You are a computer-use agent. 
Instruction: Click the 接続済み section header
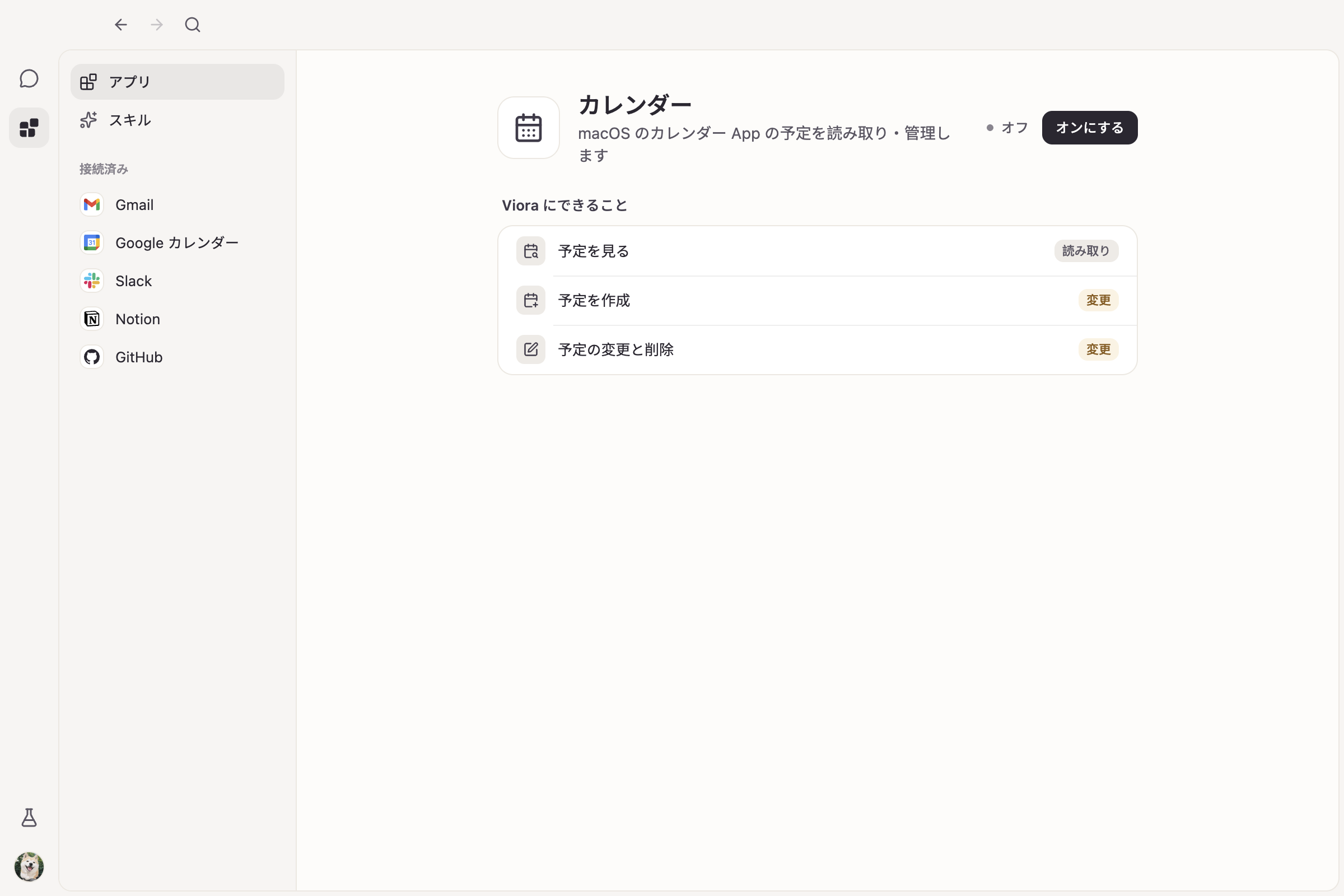pyautogui.click(x=104, y=169)
